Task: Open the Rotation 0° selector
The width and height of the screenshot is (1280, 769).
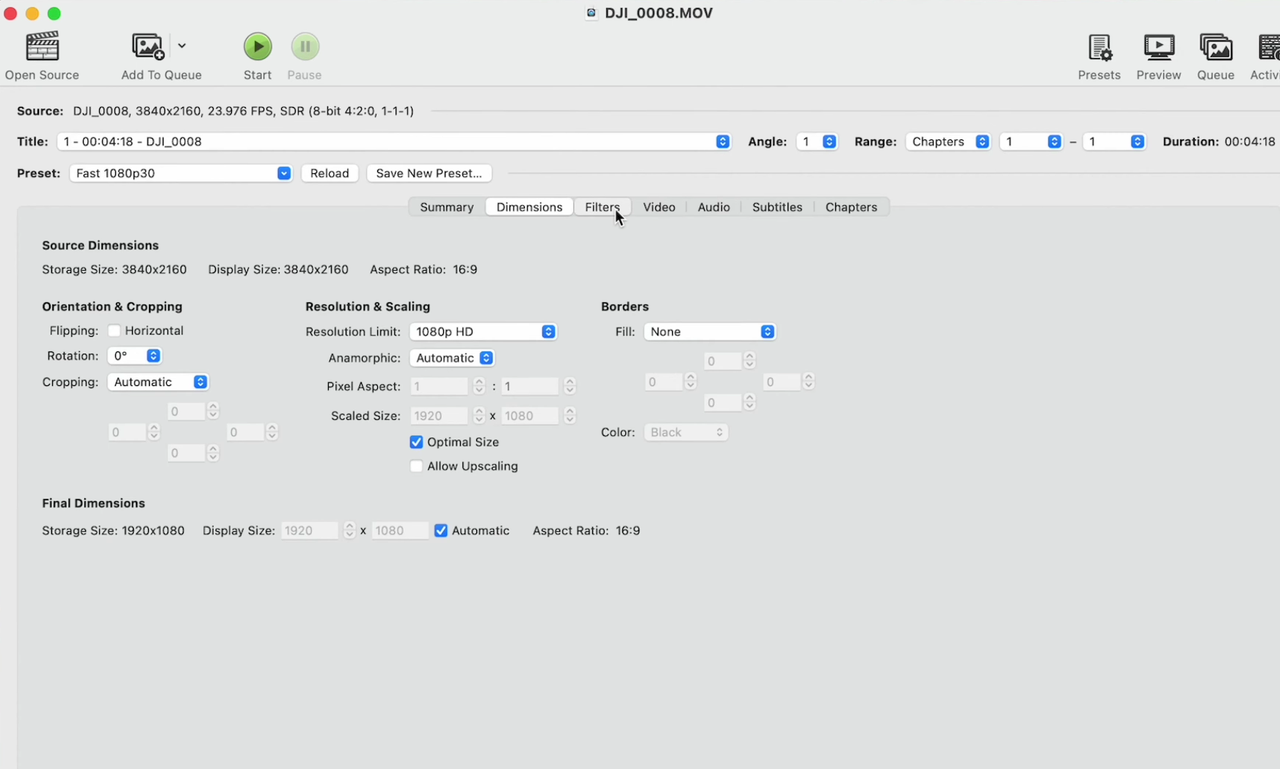Action: pyautogui.click(x=134, y=356)
